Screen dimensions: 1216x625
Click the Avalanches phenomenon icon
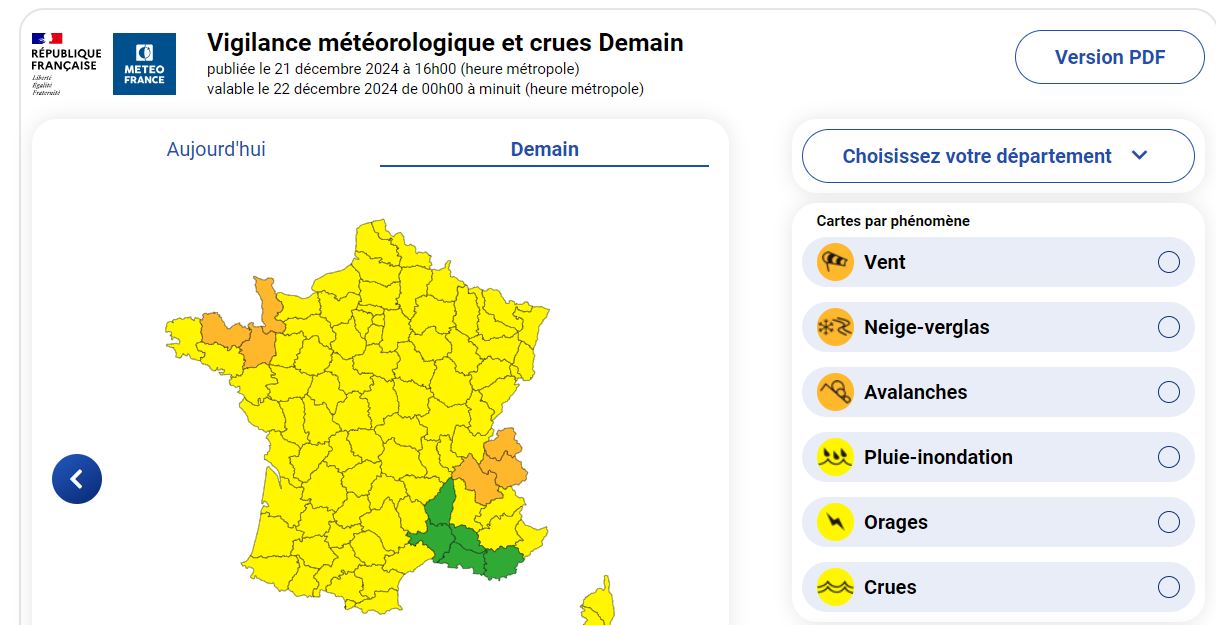pos(835,392)
